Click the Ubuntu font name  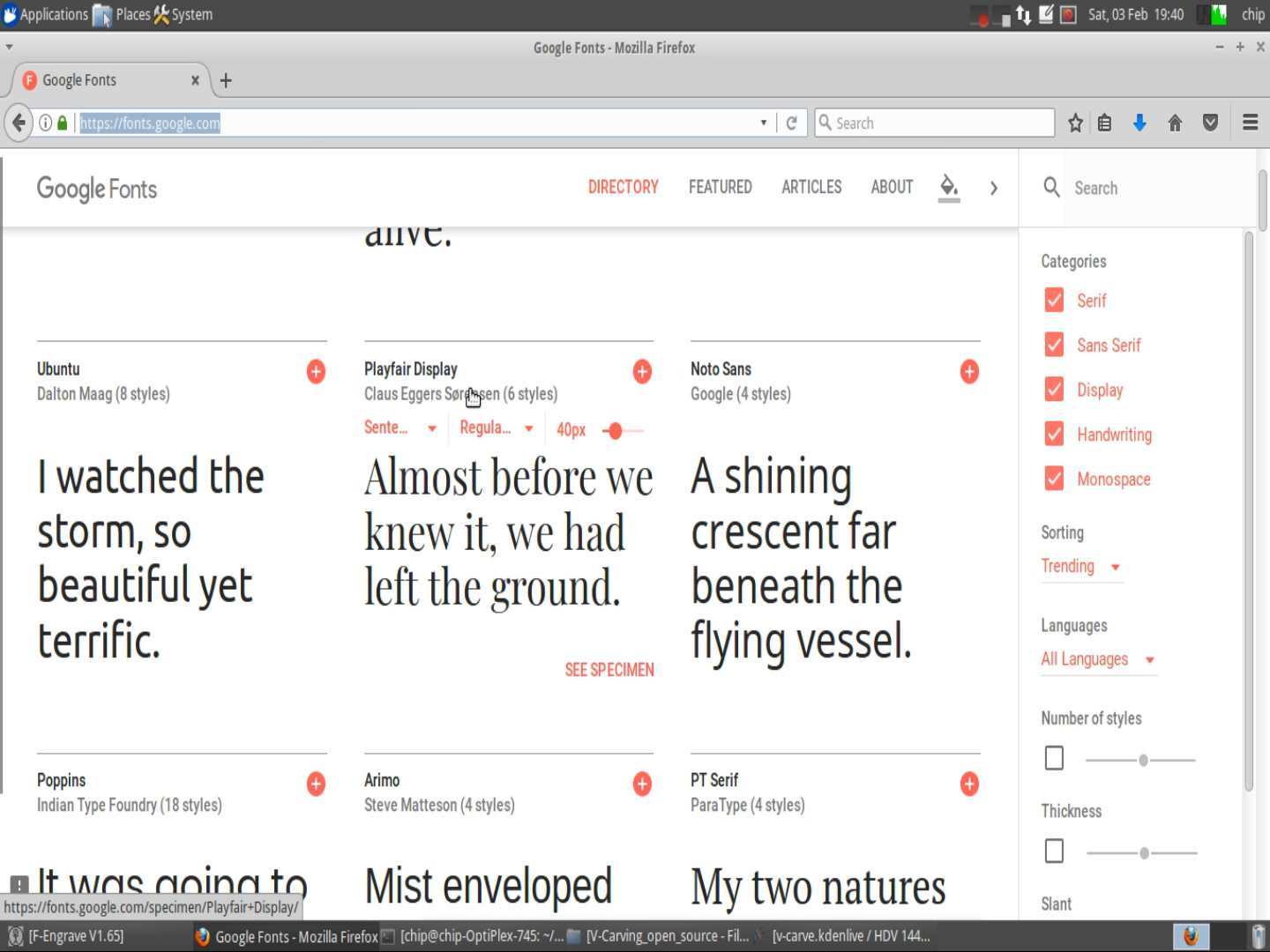tap(58, 369)
